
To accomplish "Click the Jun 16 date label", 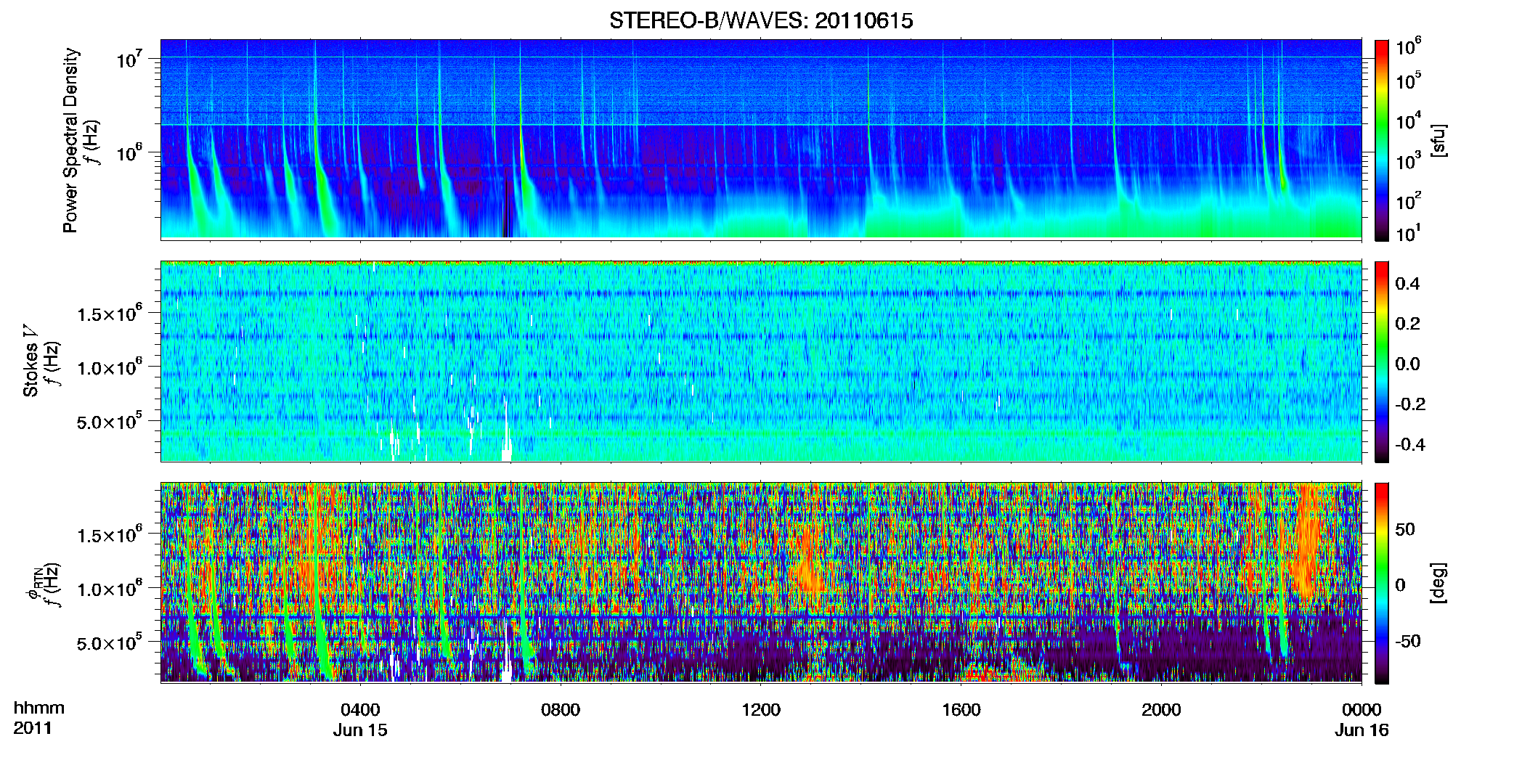I will coord(1362,730).
